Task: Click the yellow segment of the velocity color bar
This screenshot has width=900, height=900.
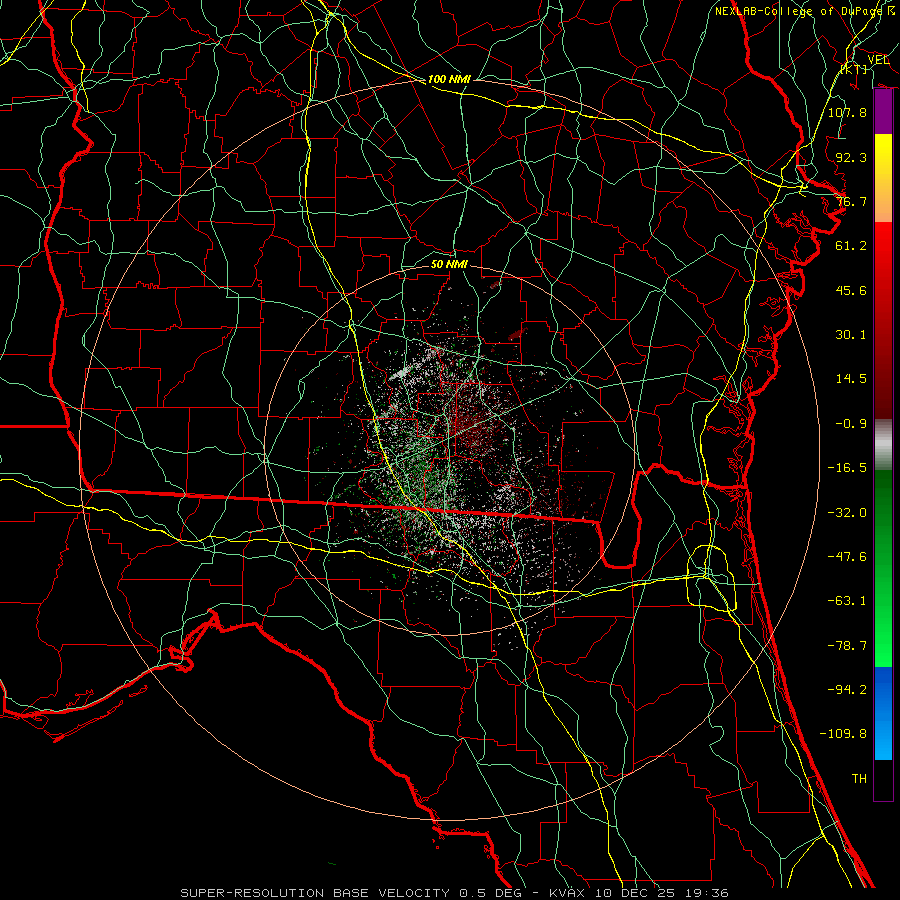Action: coord(883,178)
